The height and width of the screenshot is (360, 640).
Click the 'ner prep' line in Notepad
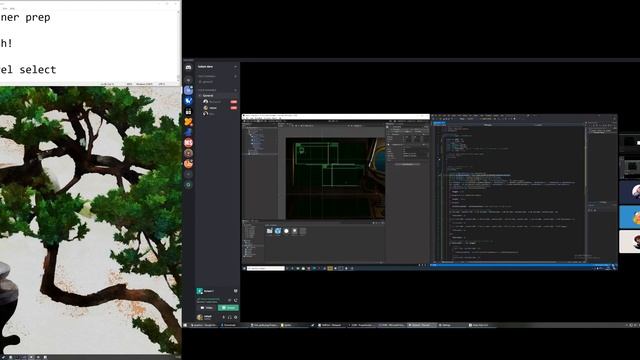click(x=25, y=18)
